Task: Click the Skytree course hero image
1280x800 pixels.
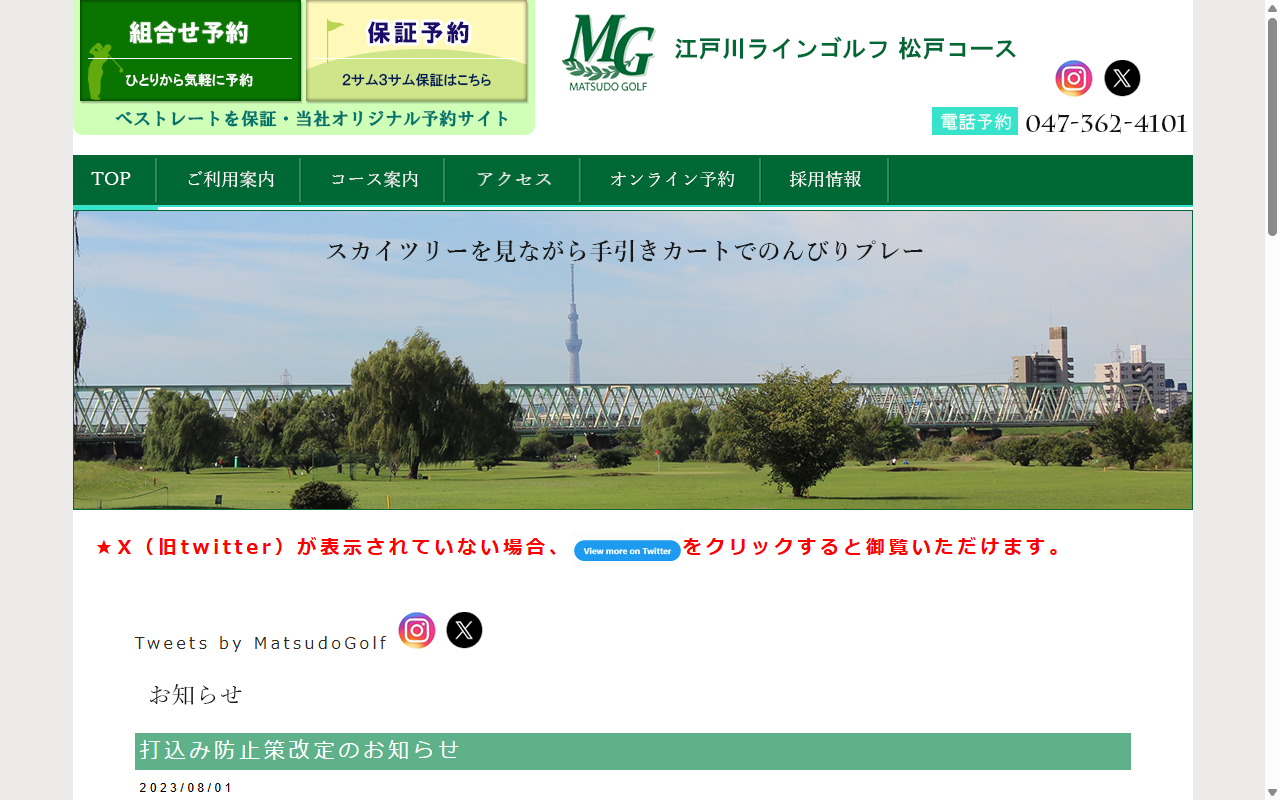Action: click(633, 360)
